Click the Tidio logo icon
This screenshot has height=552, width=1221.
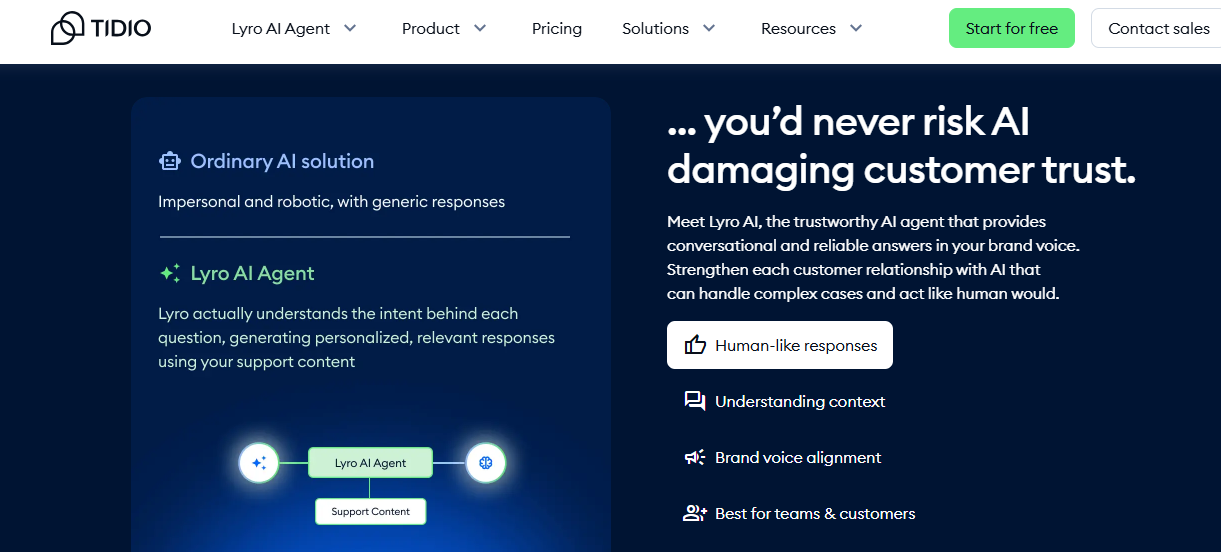click(x=68, y=28)
